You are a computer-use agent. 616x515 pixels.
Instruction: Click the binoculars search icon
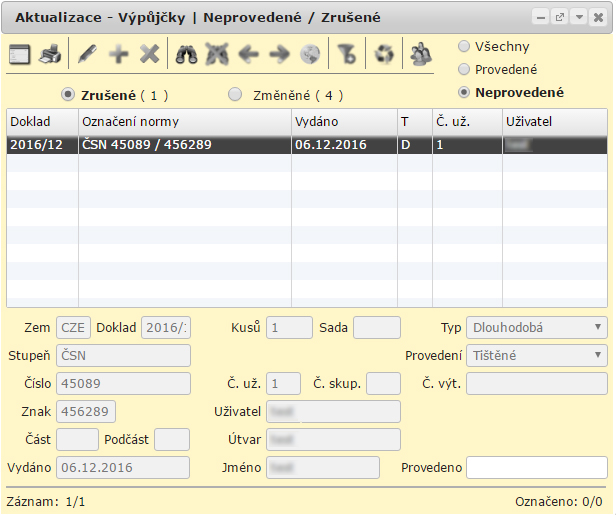click(x=186, y=55)
